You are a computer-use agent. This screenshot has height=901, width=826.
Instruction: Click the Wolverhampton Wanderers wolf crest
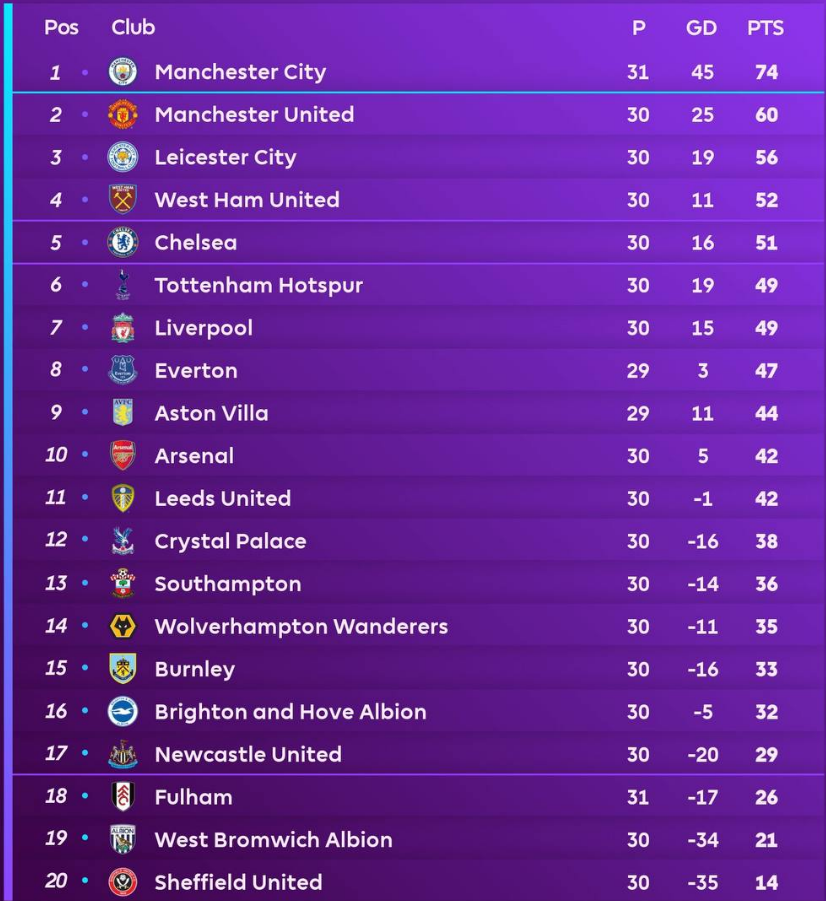click(122, 627)
